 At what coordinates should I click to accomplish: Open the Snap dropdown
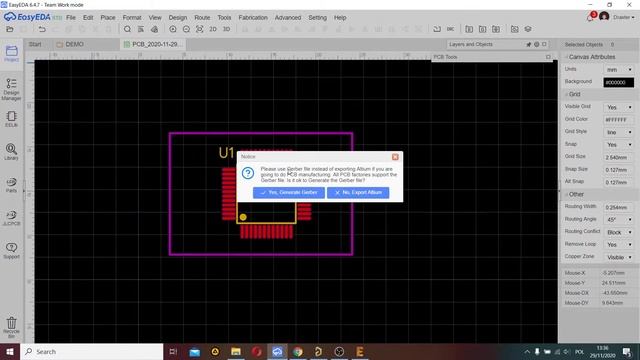618,145
